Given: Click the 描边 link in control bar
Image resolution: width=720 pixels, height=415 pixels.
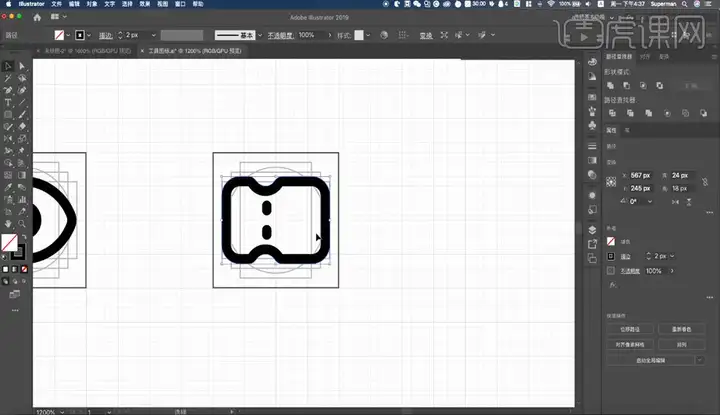Looking at the screenshot, I should click(x=106, y=35).
